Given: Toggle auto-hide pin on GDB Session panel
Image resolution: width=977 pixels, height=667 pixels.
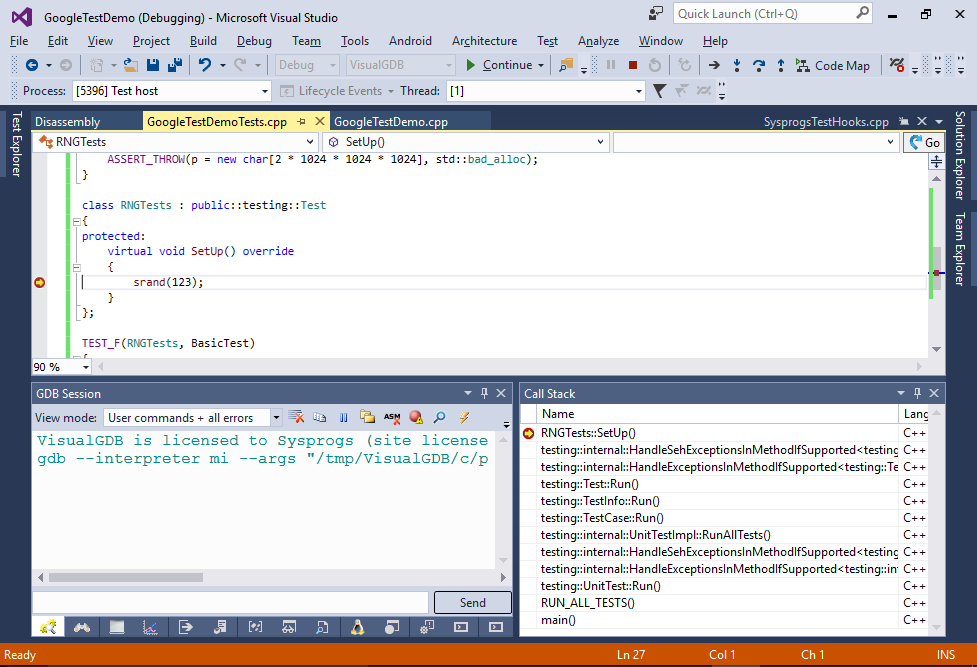Looking at the screenshot, I should 484,393.
